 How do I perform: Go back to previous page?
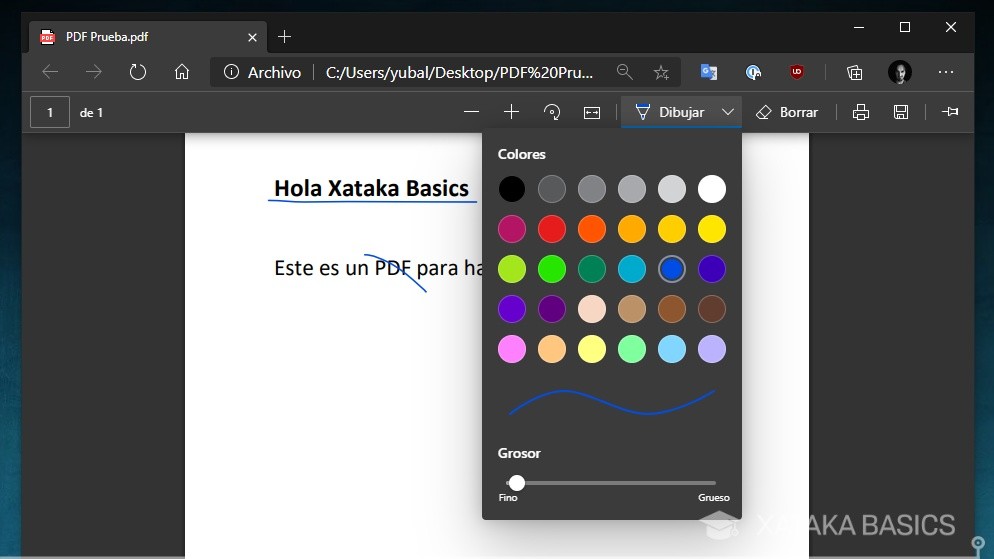tap(50, 72)
